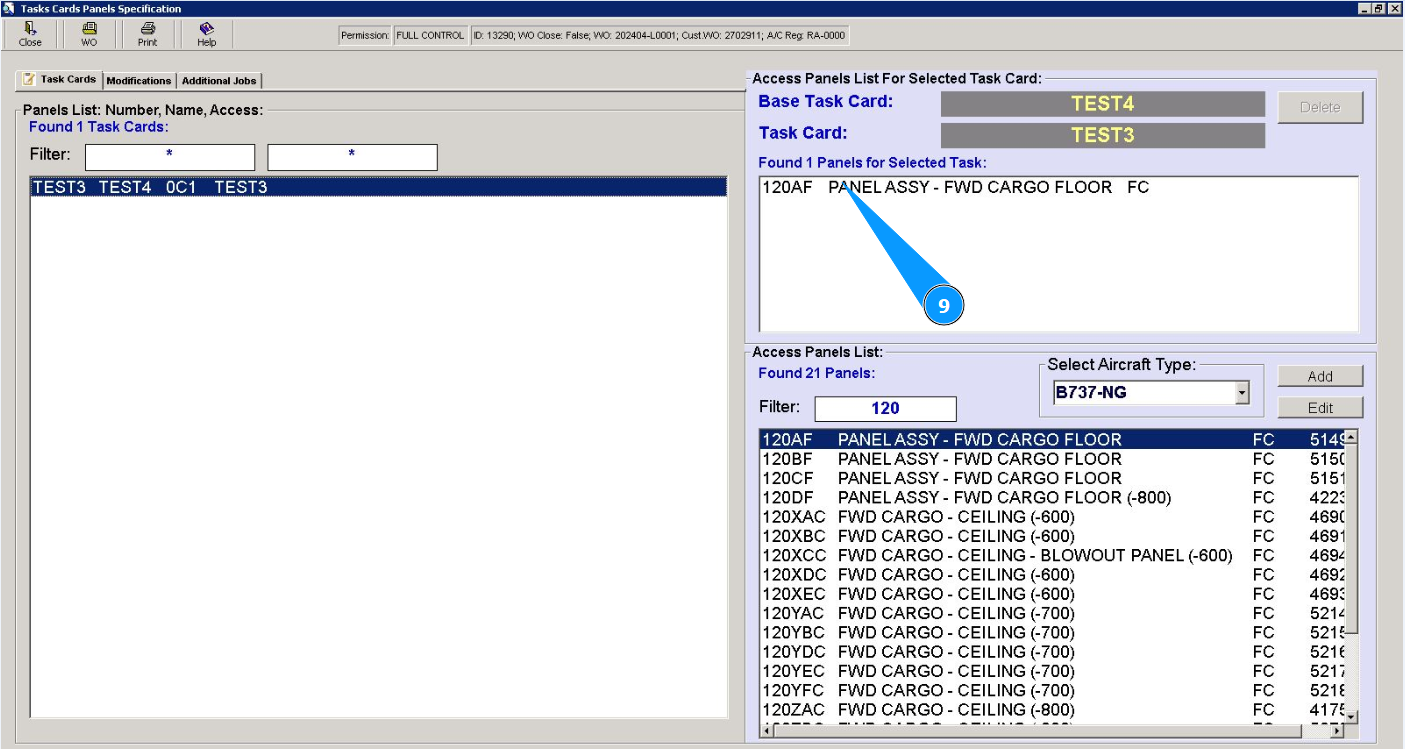Restore down the Tasks Cards Panels Specification window
The height and width of the screenshot is (749, 1405).
[x=1380, y=8]
